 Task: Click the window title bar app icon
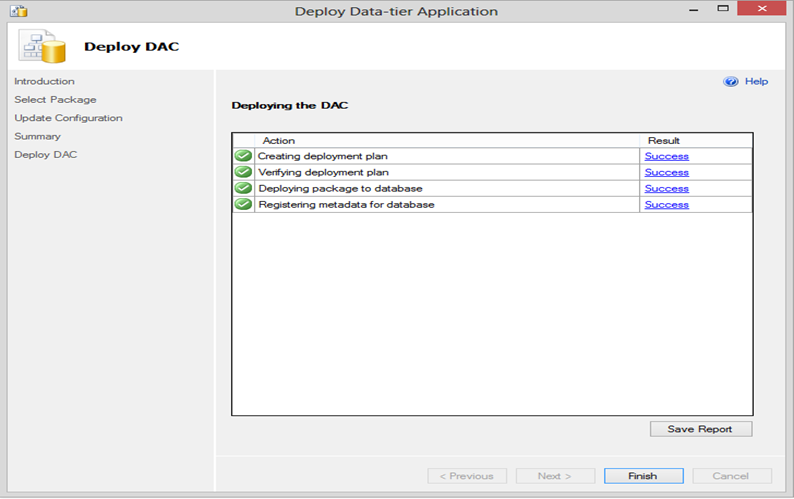[x=18, y=11]
